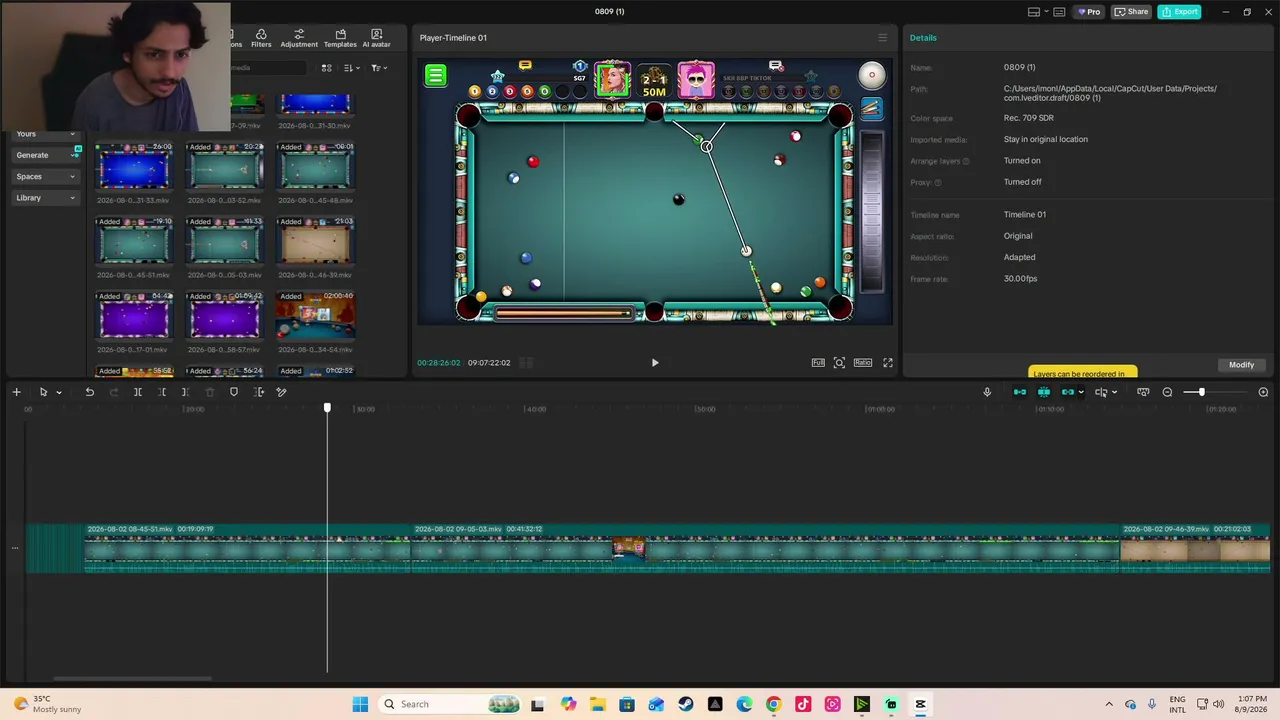
Task: Switch to the Templates tab
Action: (x=340, y=38)
